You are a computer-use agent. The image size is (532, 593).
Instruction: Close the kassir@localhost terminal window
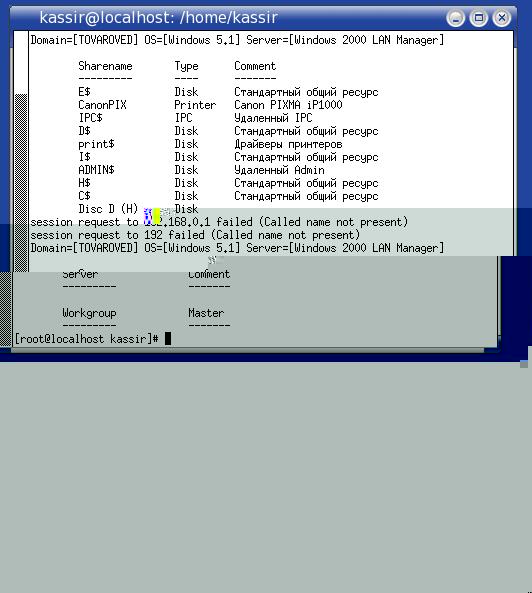[501, 18]
